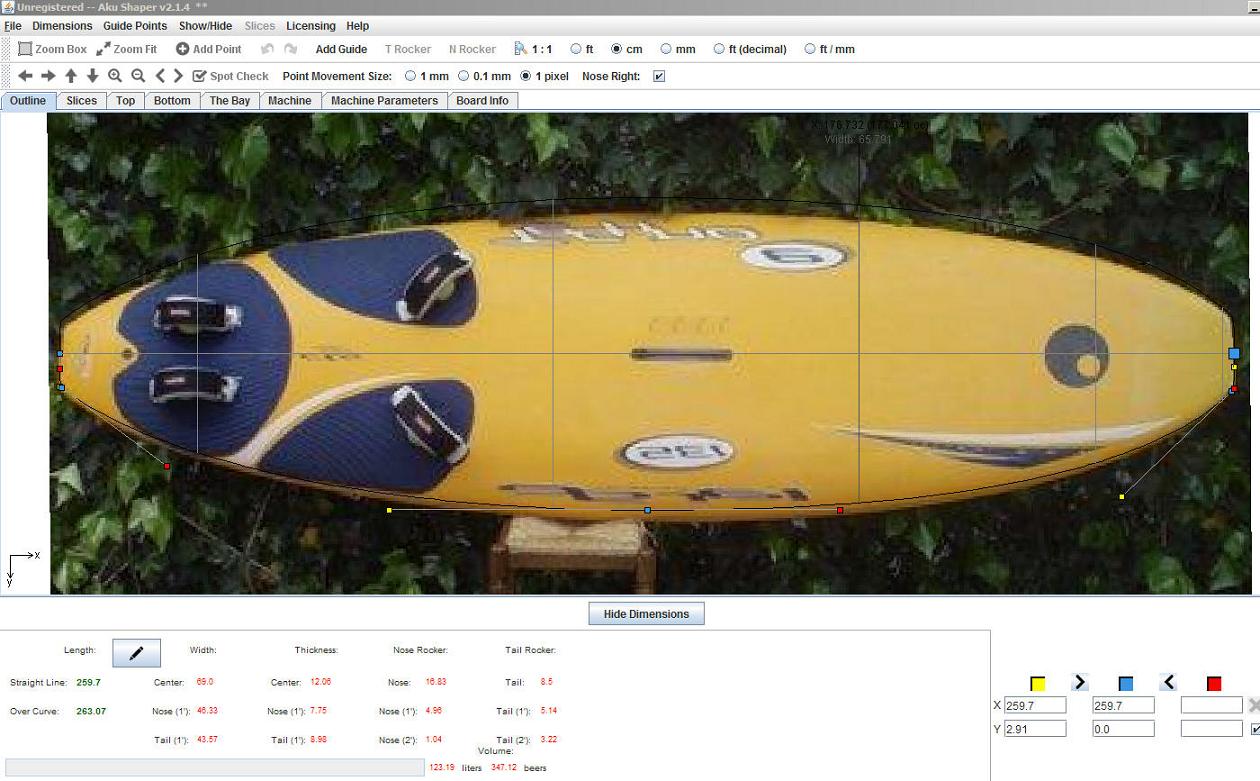The height and width of the screenshot is (781, 1260).
Task: Click the blue point Y field showing 0.0
Action: (1123, 729)
